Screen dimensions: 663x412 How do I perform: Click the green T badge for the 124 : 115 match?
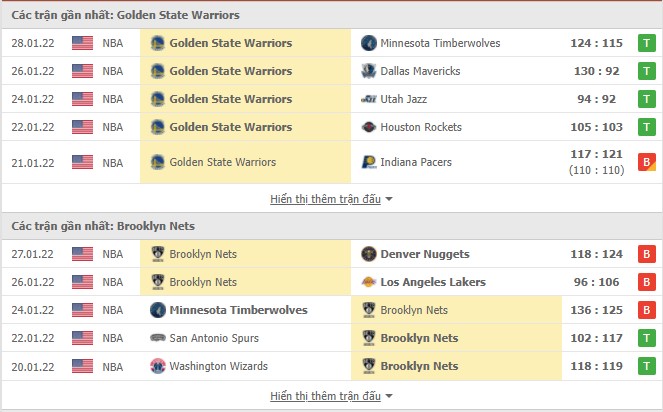click(x=646, y=43)
